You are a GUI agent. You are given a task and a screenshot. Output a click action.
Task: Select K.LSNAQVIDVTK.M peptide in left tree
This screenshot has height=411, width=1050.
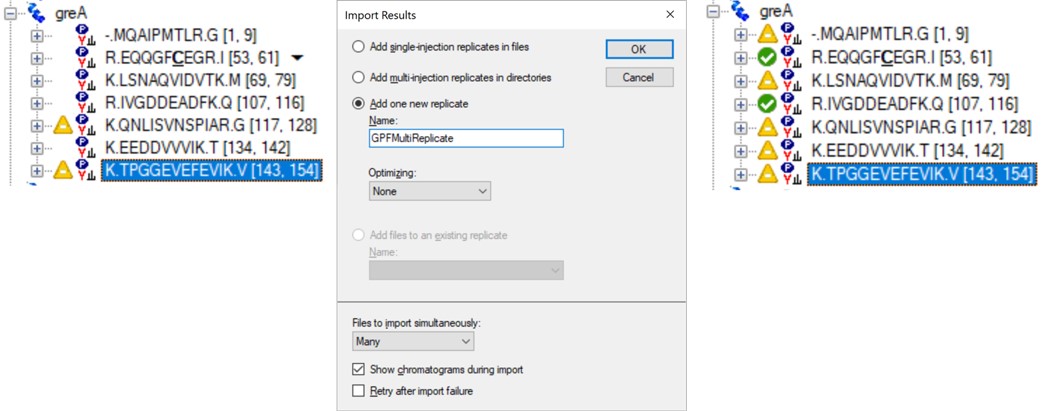point(201,80)
